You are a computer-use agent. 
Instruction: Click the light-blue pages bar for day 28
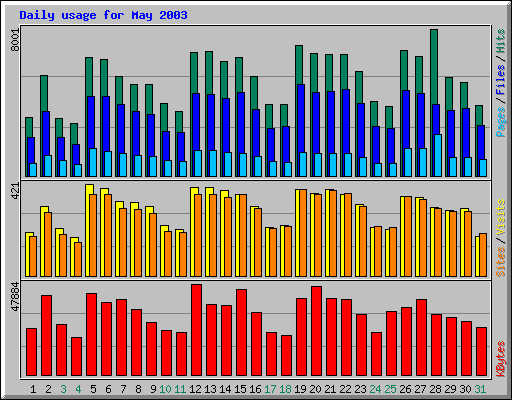(438, 156)
